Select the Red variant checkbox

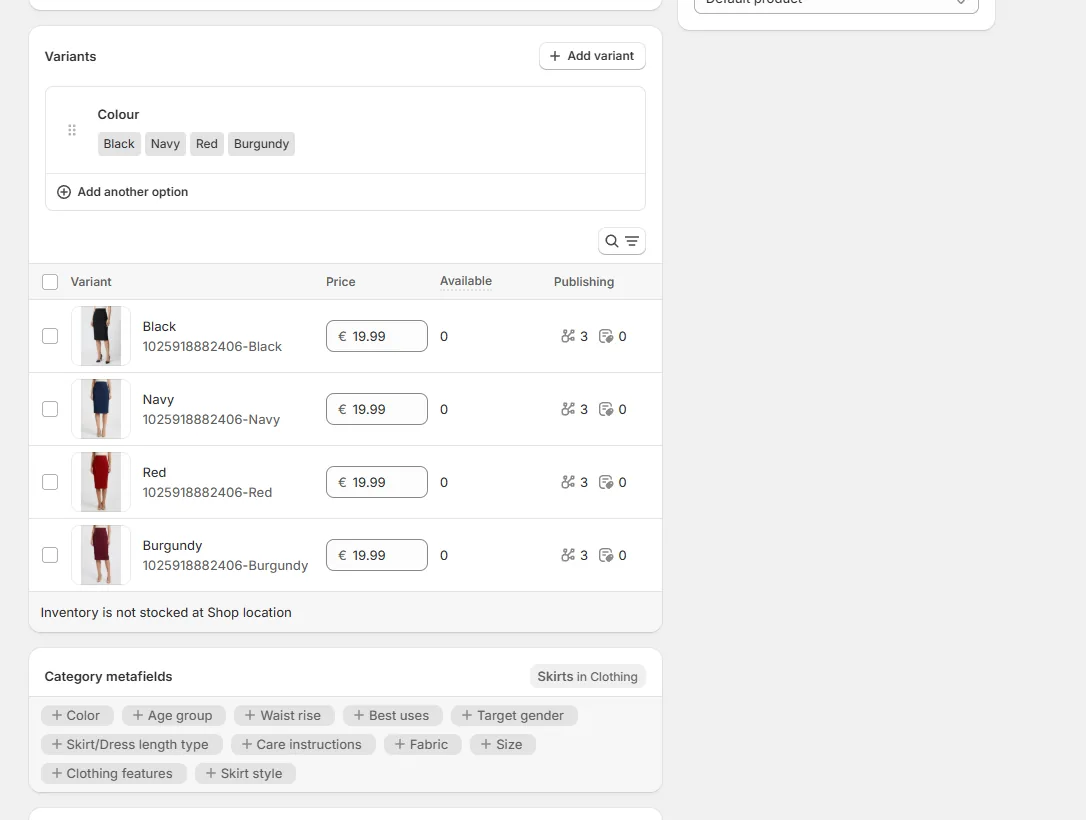point(50,482)
